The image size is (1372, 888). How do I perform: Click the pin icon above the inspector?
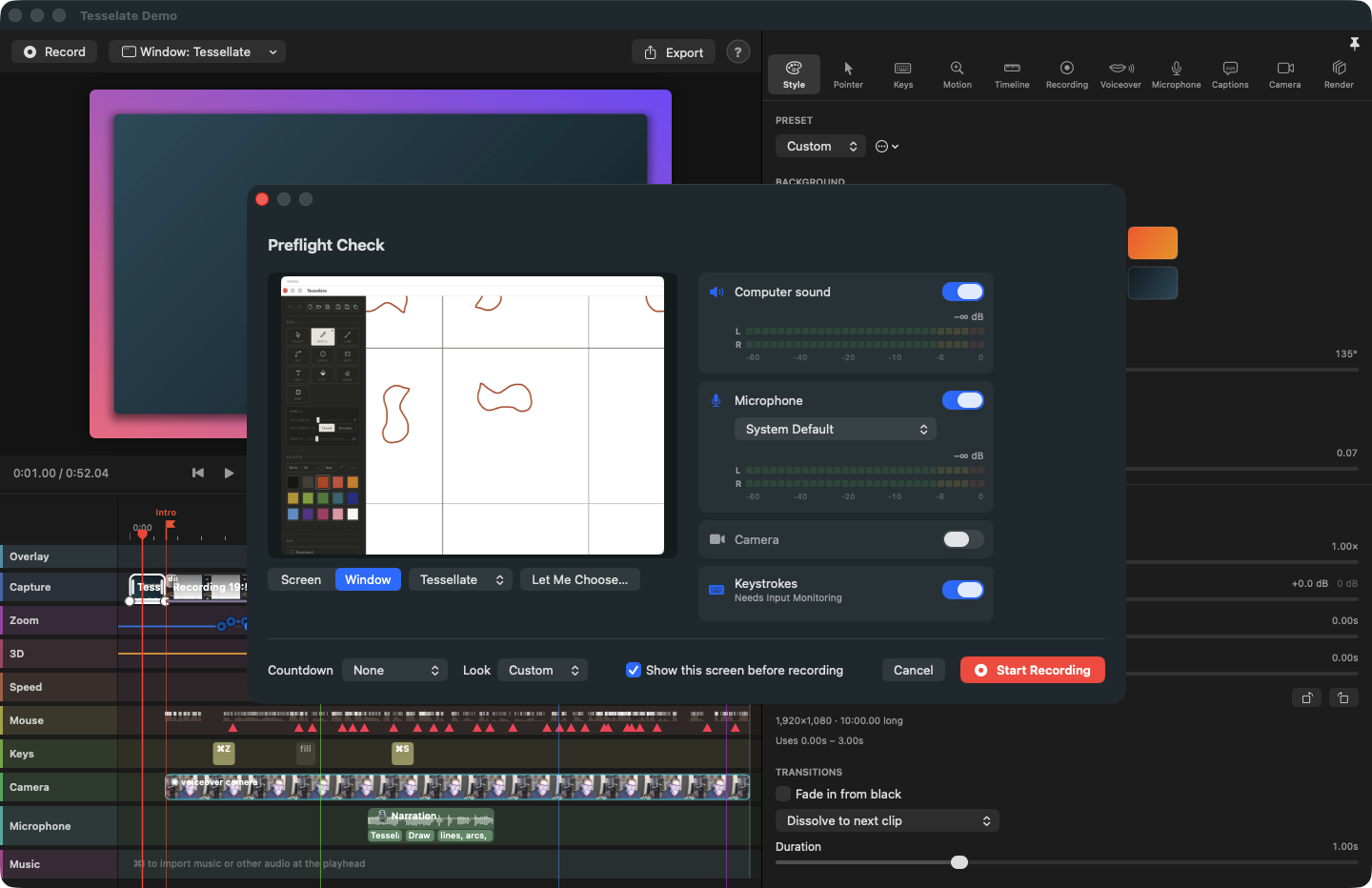coord(1354,44)
